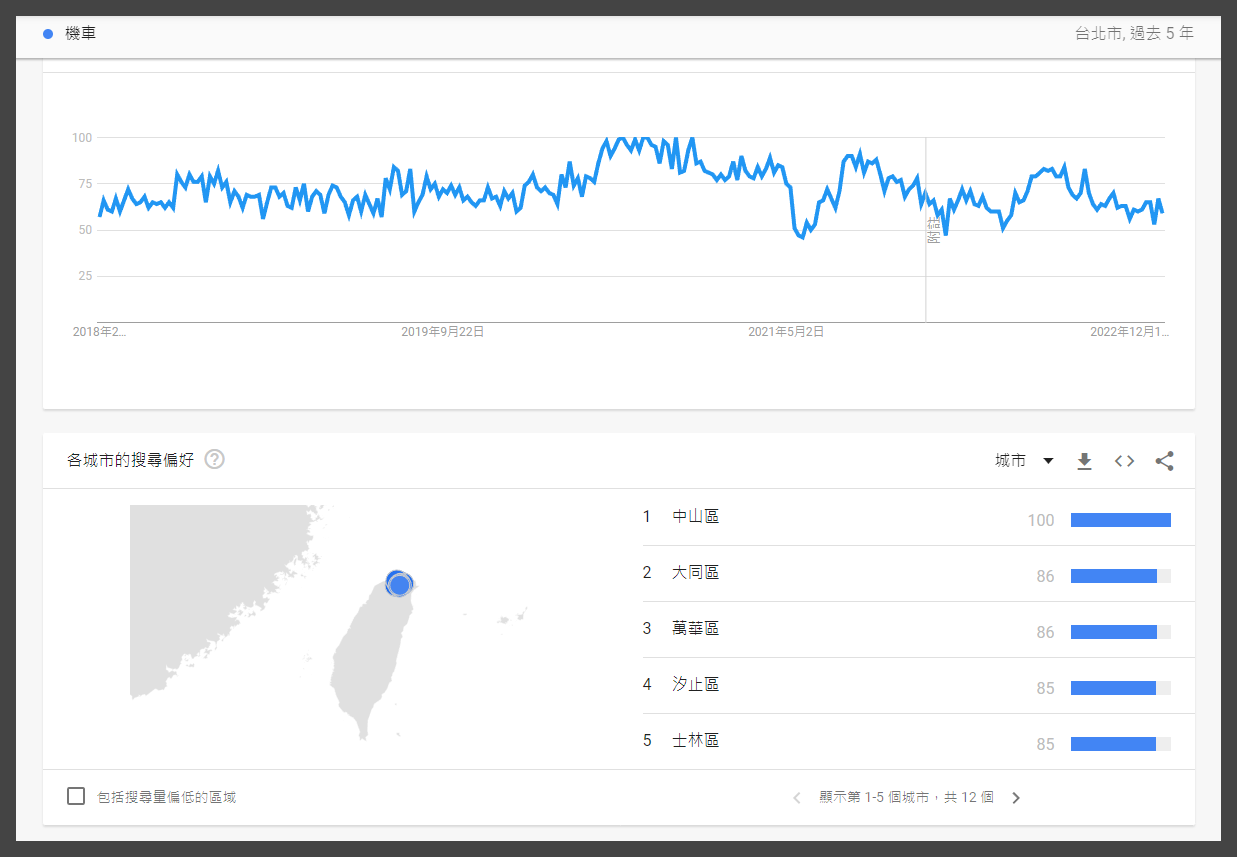Share the city search interest panel
The width and height of the screenshot is (1237, 857).
coord(1164,461)
